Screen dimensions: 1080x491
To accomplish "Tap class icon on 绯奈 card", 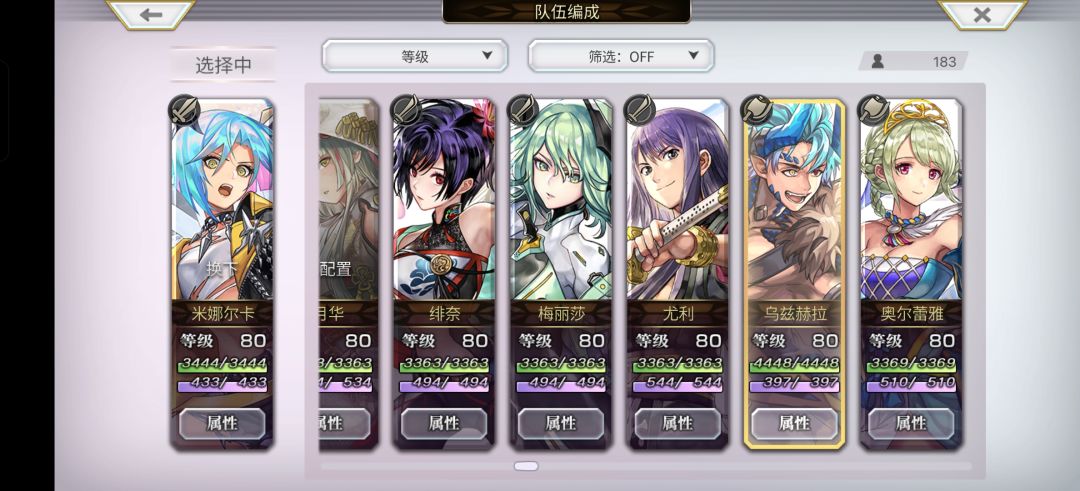I will coord(406,110).
